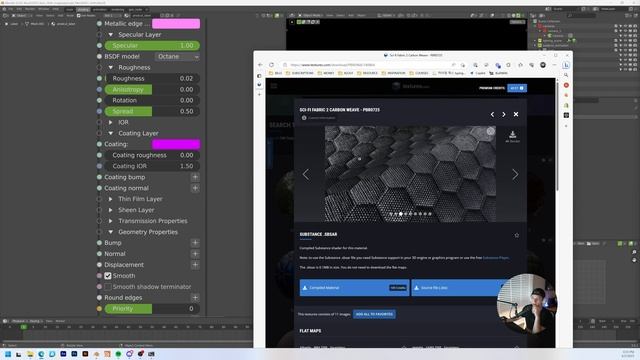The width and height of the screenshot is (640, 360).
Task: Enable the Smooth checkbox
Action: pos(108,276)
